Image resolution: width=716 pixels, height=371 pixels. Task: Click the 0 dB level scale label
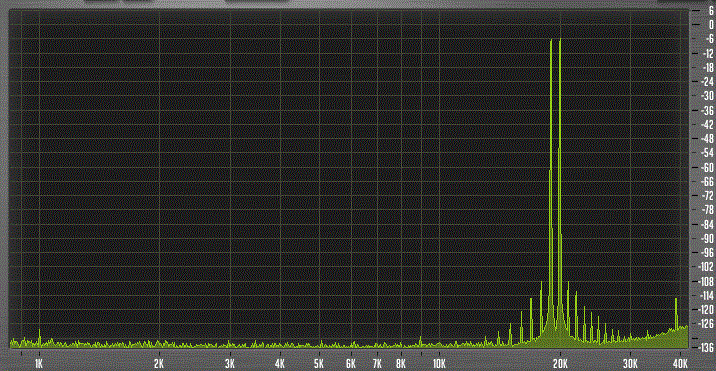(711, 25)
